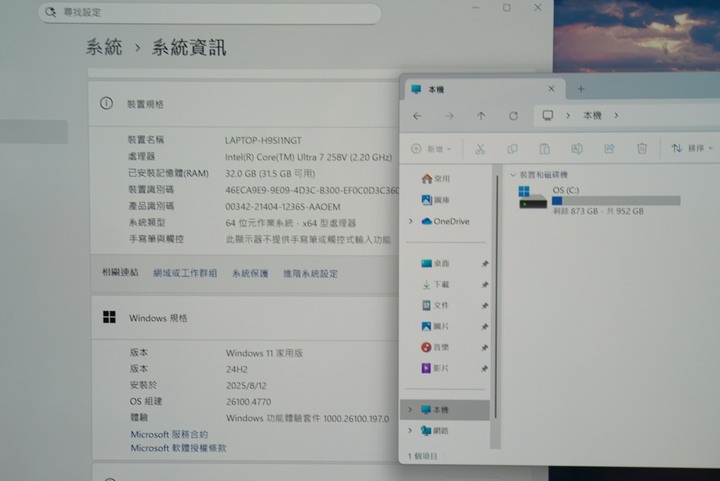Screen dimensions: 720x481
Task: Select version 24H2 value
Action: pos(237,369)
